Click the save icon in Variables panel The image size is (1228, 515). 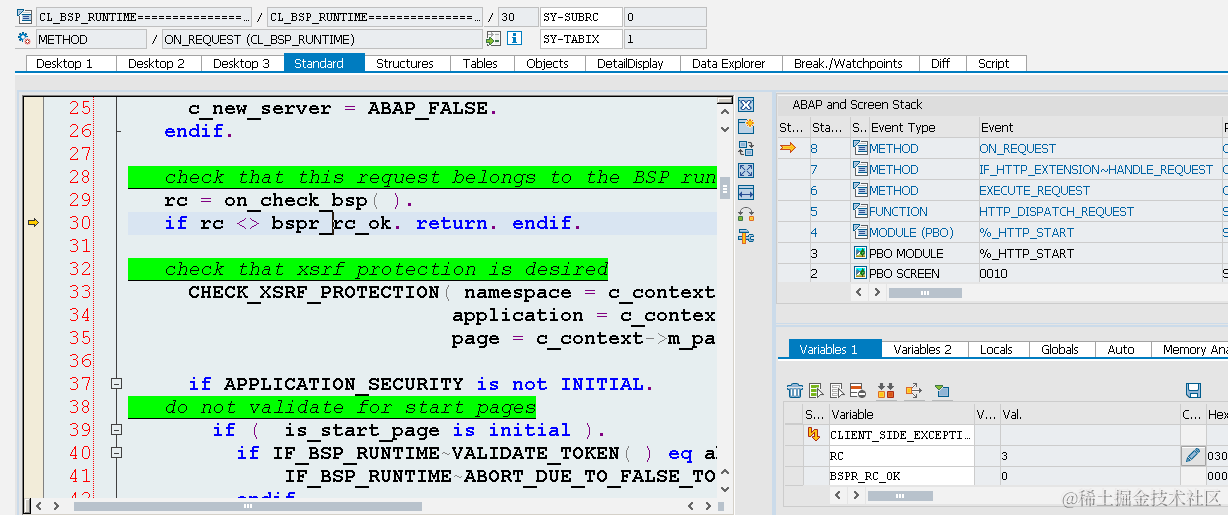tap(1193, 390)
